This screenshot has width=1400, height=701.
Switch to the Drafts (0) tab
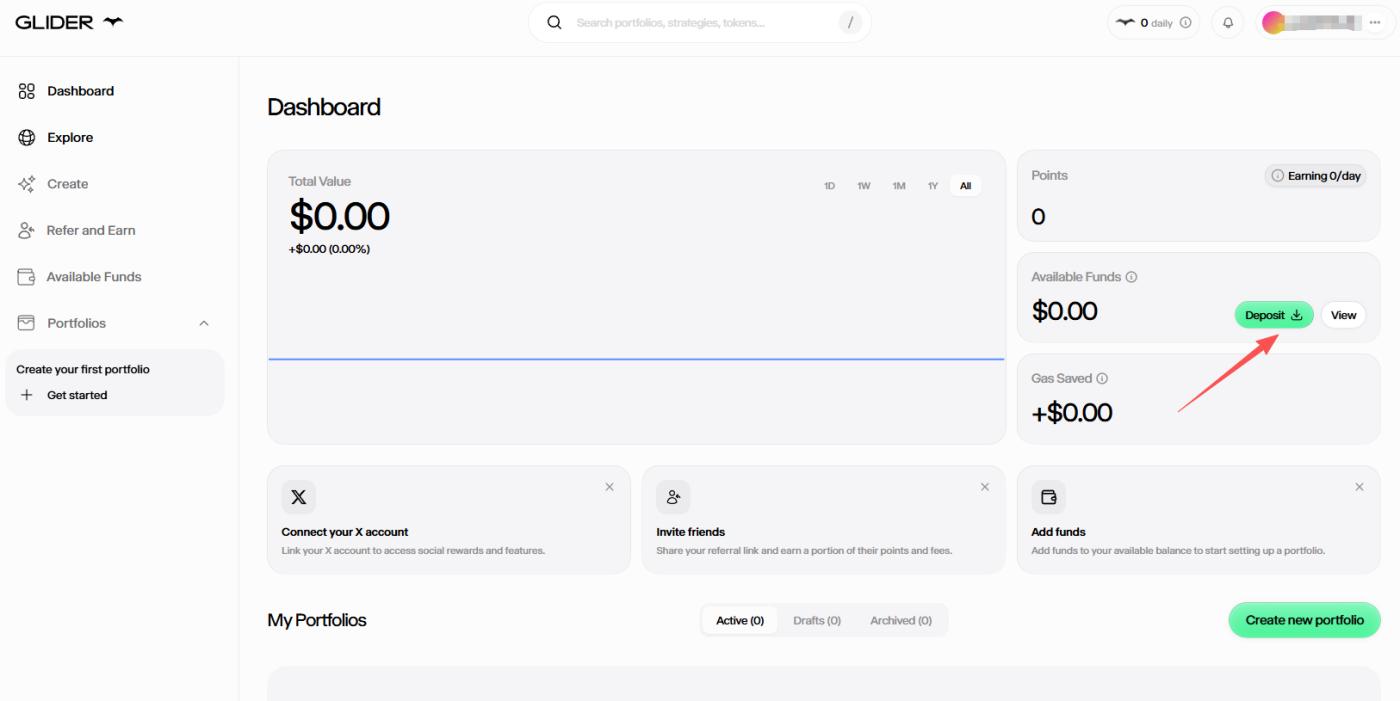[817, 621]
